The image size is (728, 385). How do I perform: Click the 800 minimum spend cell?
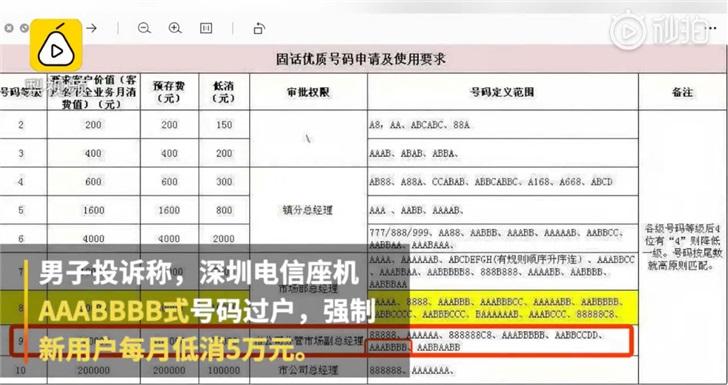pos(224,210)
